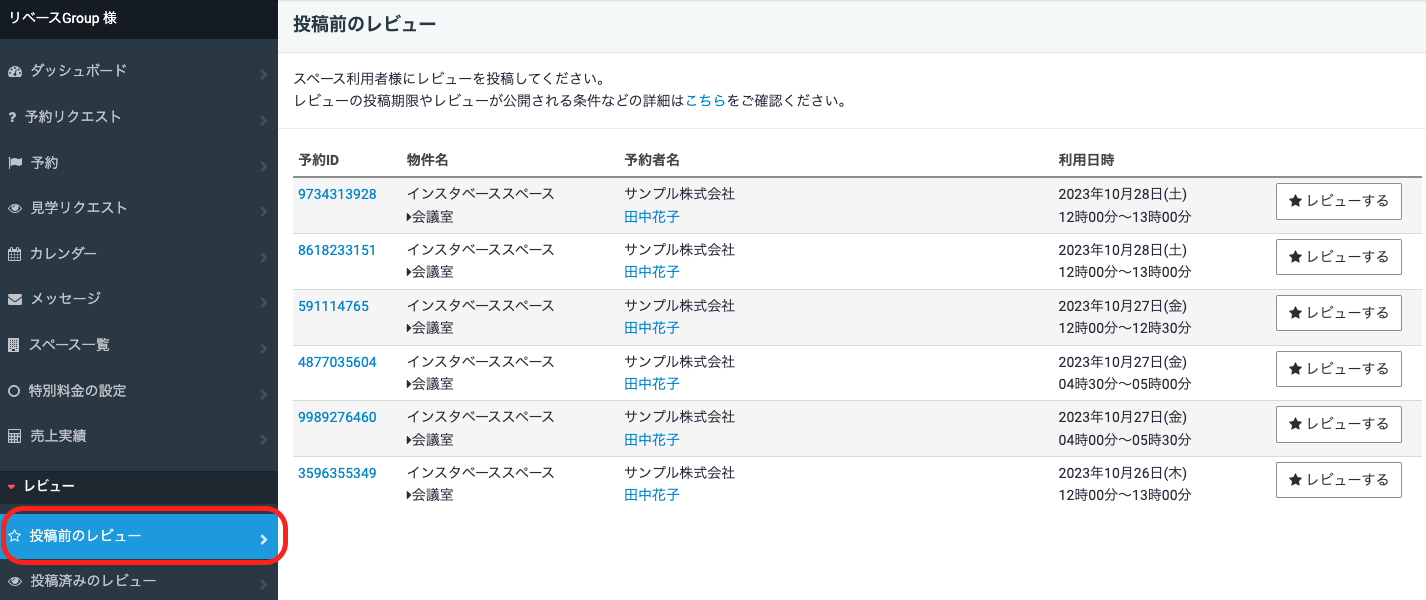This screenshot has width=1426, height=600.
Task: Open the 見学リクエスト menu item
Action: tap(139, 208)
